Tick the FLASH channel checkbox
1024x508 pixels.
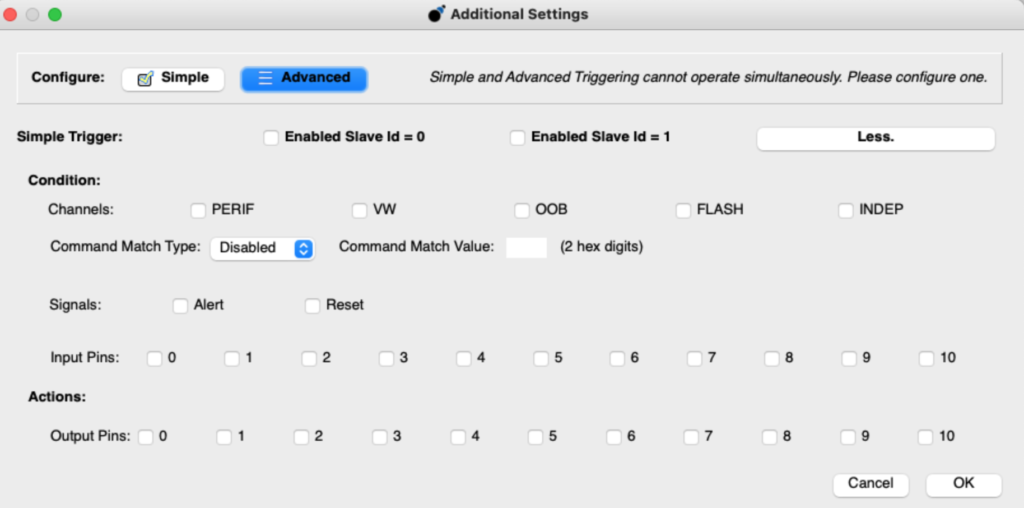684,210
